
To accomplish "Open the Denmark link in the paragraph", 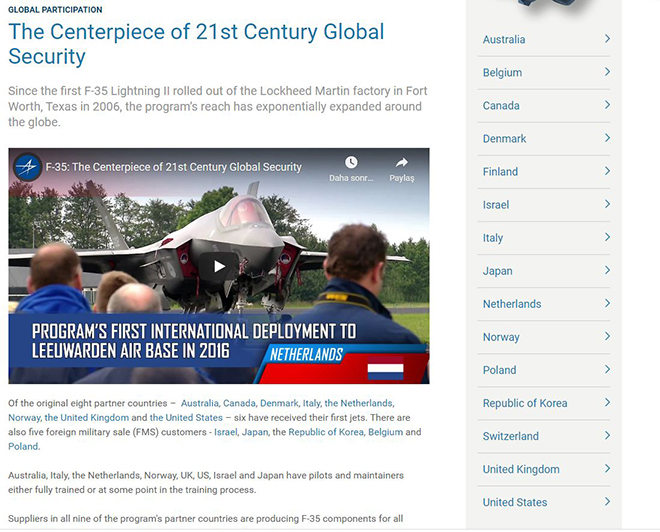I will click(x=279, y=403).
